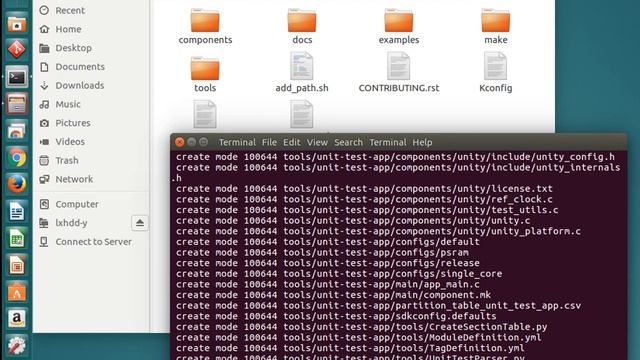Click the sdkconfig.defaults terminal line
The width and height of the screenshot is (640, 360).
pos(336,316)
